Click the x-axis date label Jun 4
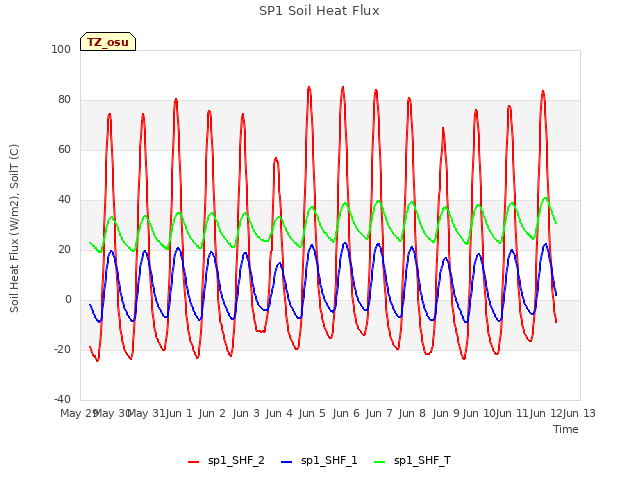Image resolution: width=640 pixels, height=480 pixels. [279, 413]
